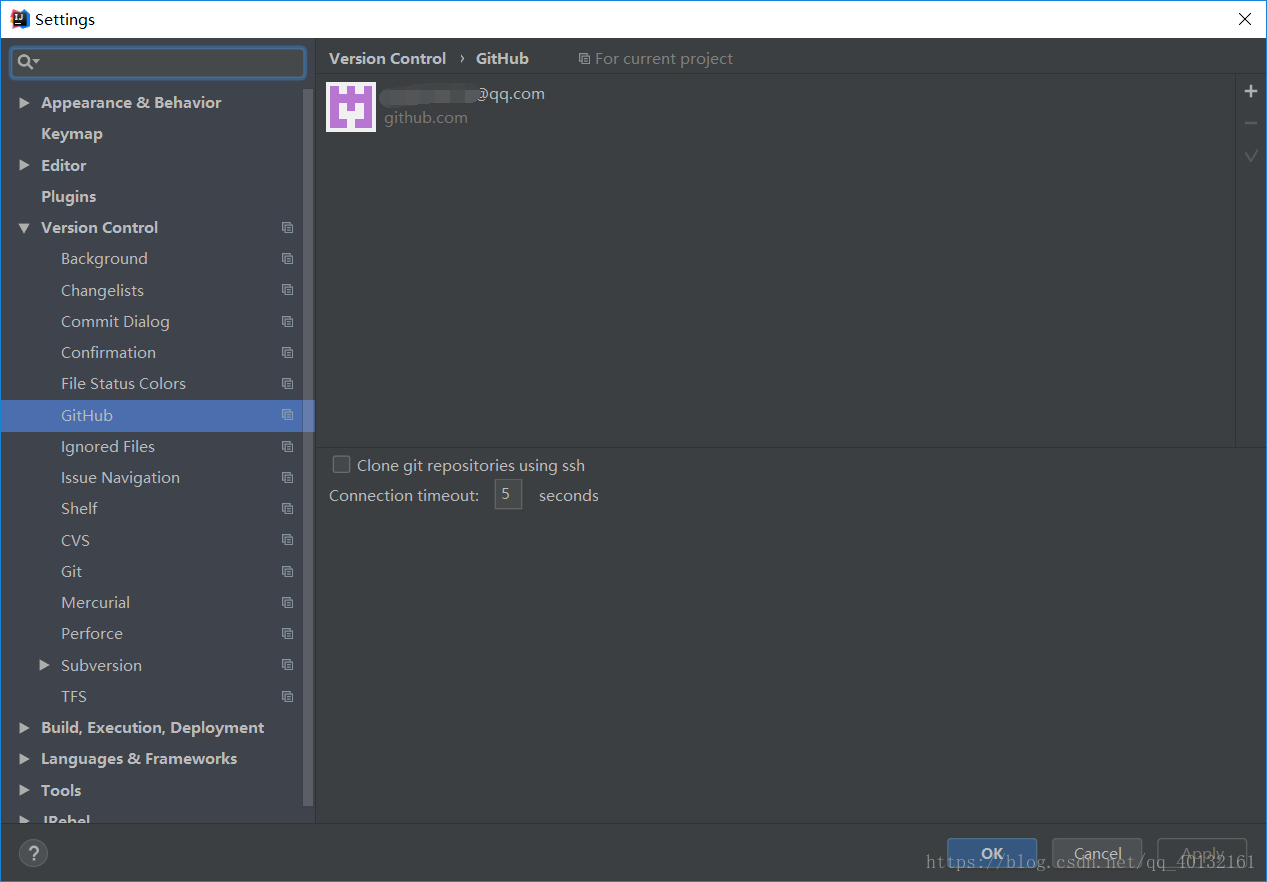Click the IntelliJ logo in title bar
1267x882 pixels.
[x=19, y=19]
